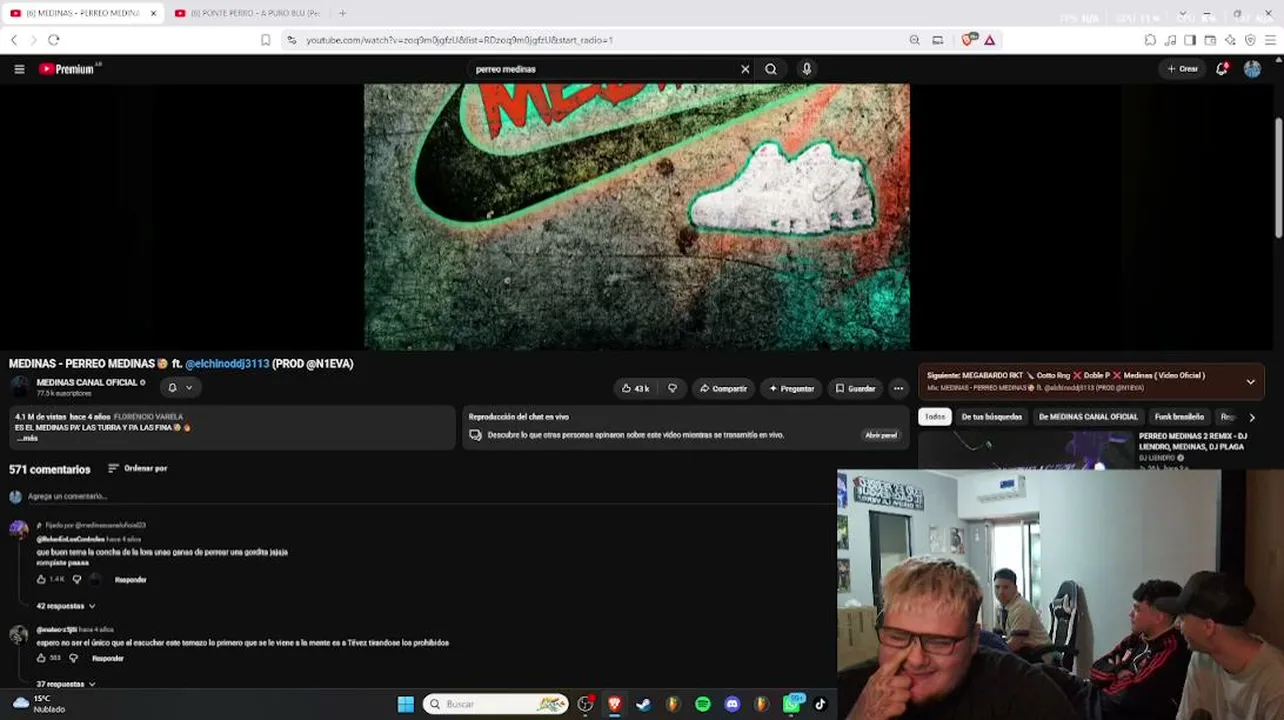The width and height of the screenshot is (1284, 720).
Task: Open the YouTube notifications bell
Action: click(1222, 69)
